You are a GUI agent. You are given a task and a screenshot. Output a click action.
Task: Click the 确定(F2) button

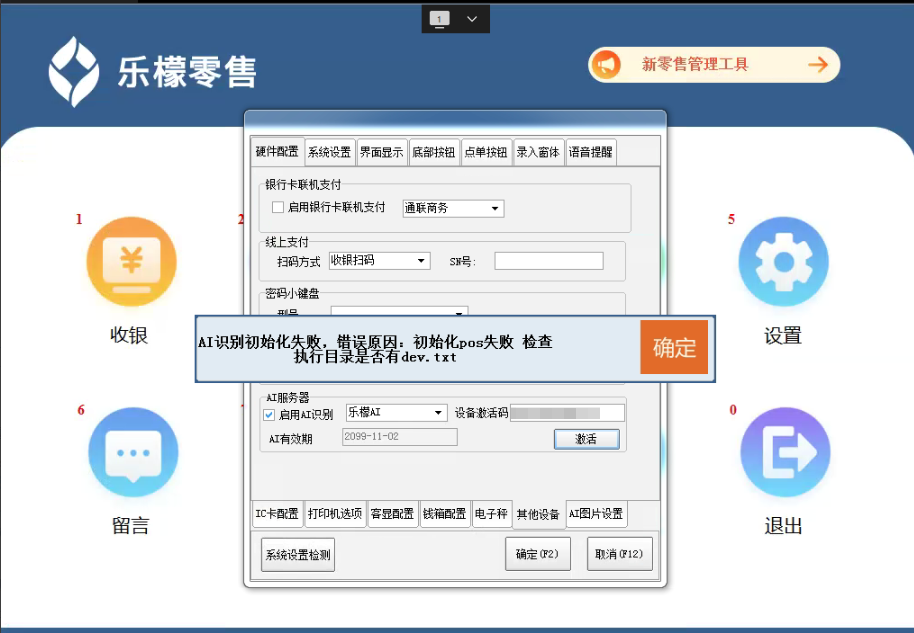pos(537,554)
